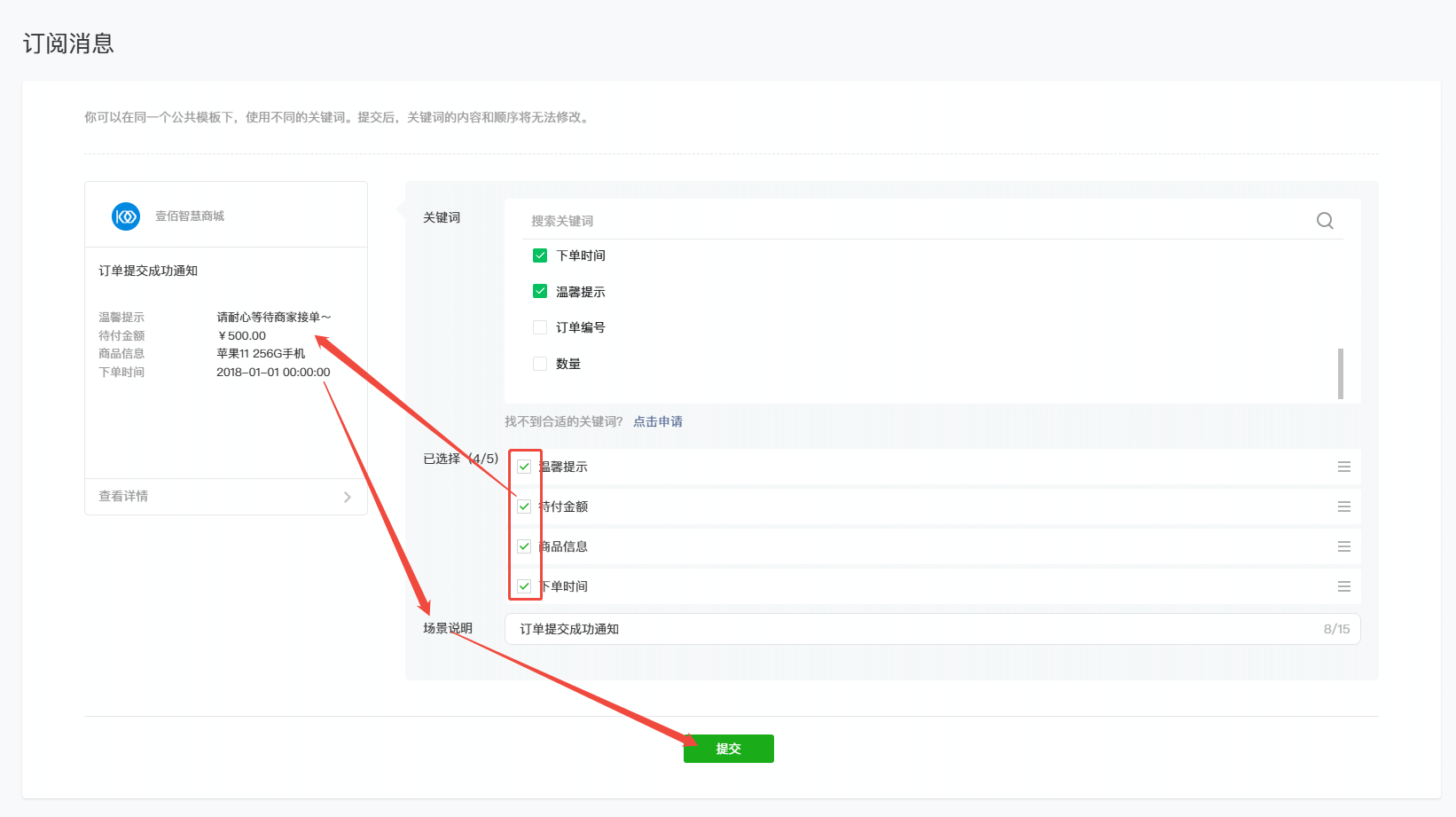Click the search magnifier icon in keyword box
This screenshot has width=1456, height=817.
click(x=1325, y=221)
